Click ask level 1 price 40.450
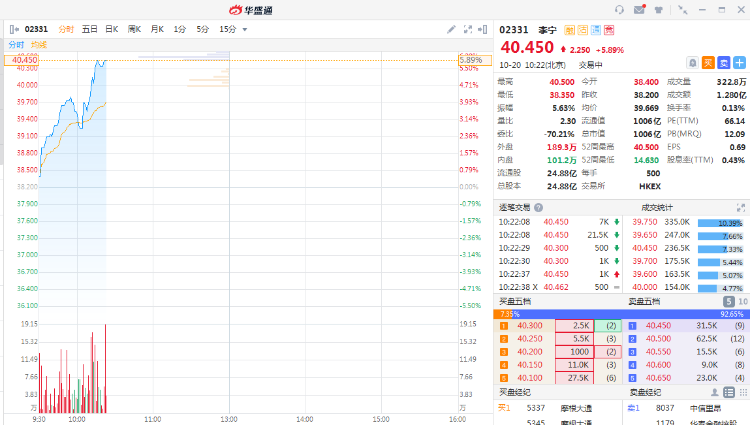Image resolution: width=750 pixels, height=425 pixels. pyautogui.click(x=658, y=326)
